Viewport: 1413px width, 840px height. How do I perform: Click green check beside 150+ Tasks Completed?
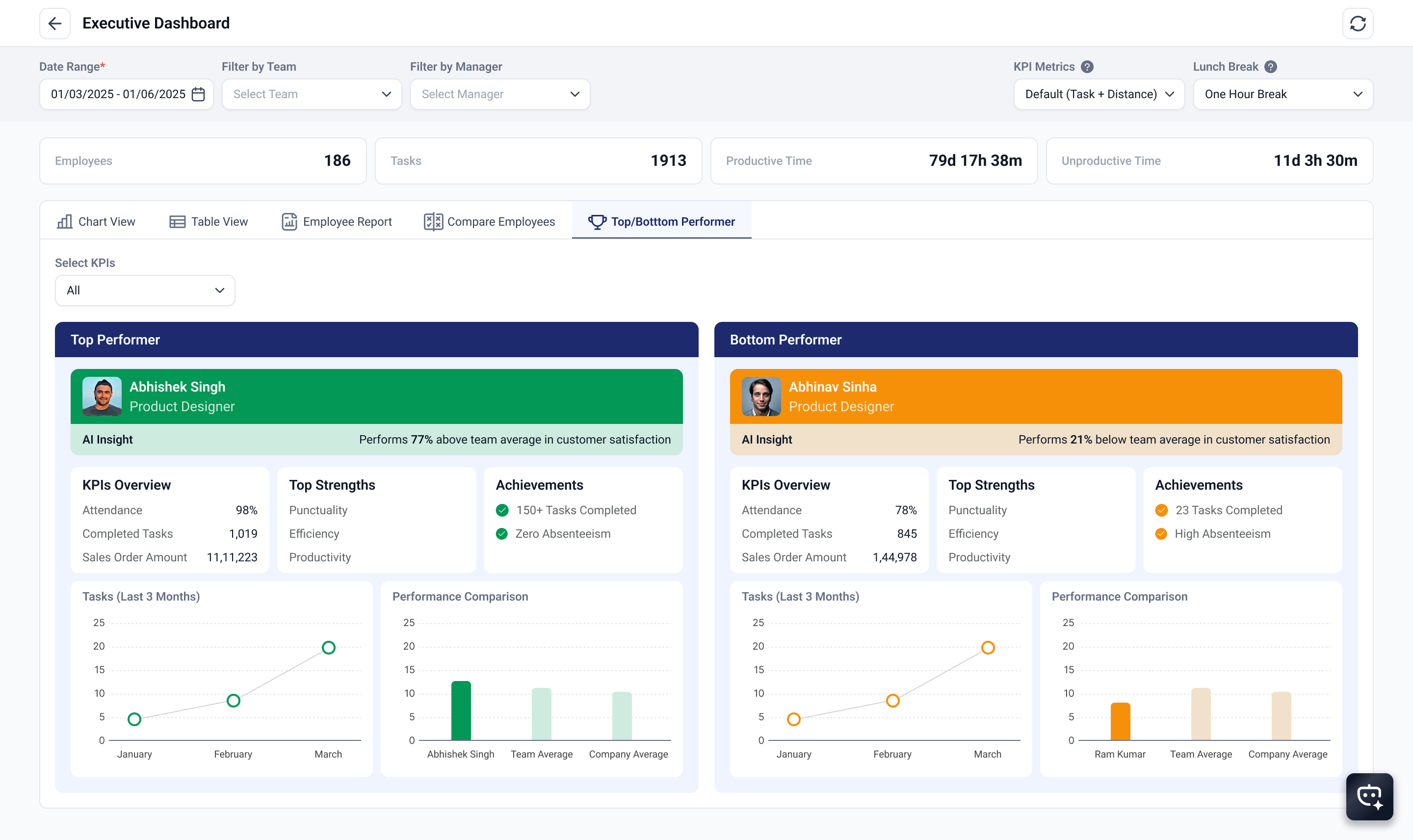pyautogui.click(x=502, y=510)
